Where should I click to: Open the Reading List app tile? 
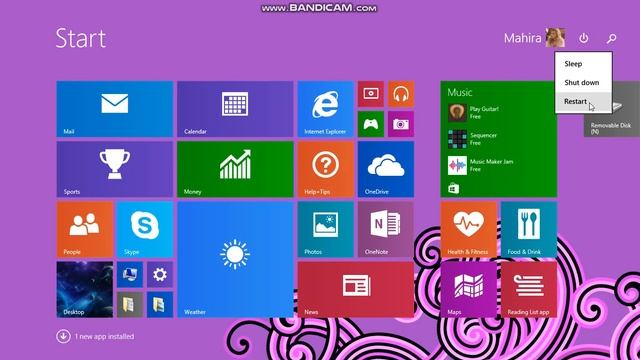click(x=529, y=290)
